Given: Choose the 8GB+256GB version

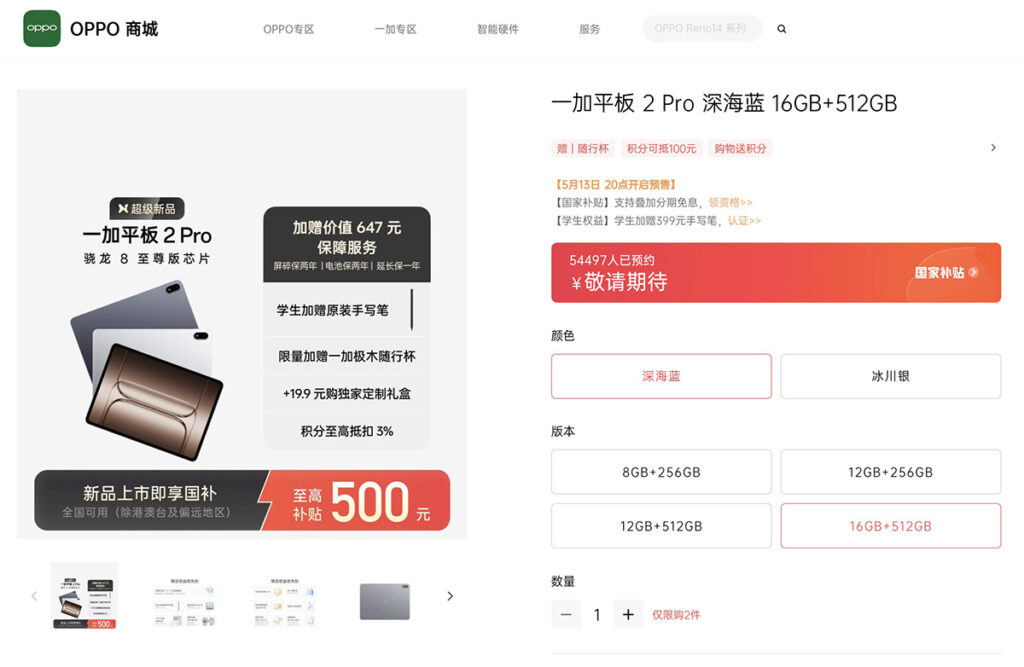Looking at the screenshot, I should click(661, 472).
